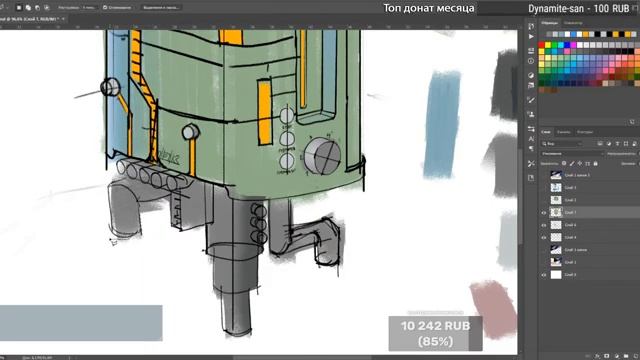Switch to the Каналы channels tab
Image resolution: width=640 pixels, height=360 pixels.
point(564,132)
